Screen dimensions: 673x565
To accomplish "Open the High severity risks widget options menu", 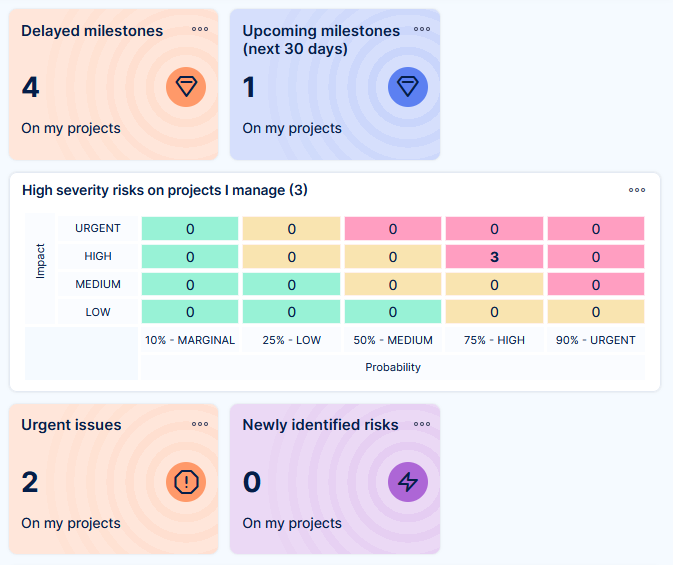I will (x=637, y=190).
